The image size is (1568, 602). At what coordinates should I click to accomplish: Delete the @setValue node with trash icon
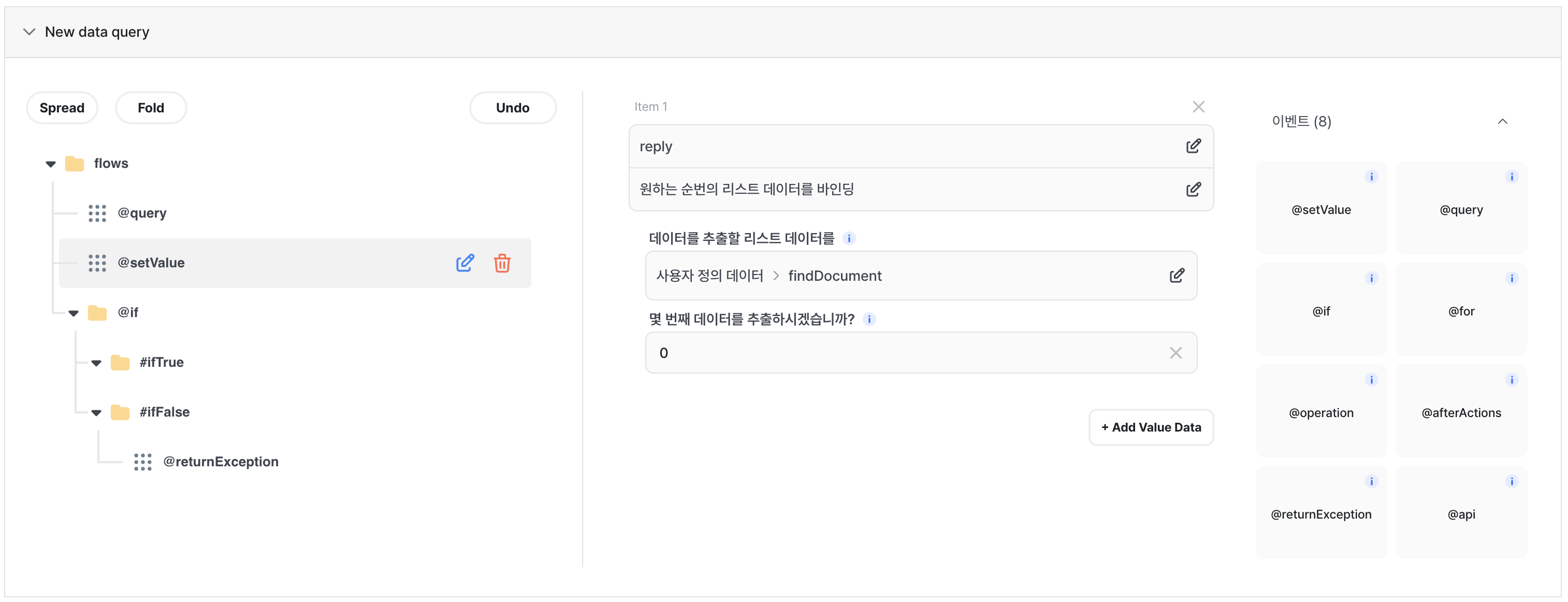(502, 263)
